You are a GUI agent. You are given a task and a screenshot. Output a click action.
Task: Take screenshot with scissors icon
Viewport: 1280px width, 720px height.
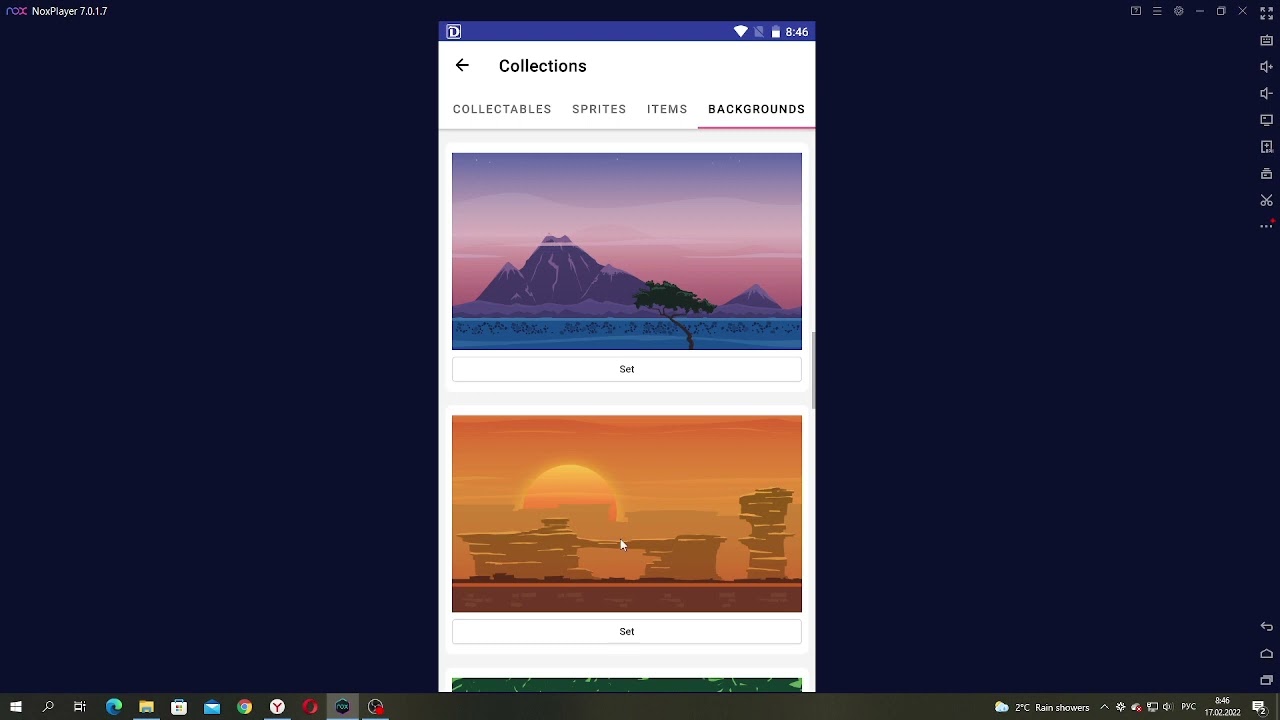coord(1266,201)
